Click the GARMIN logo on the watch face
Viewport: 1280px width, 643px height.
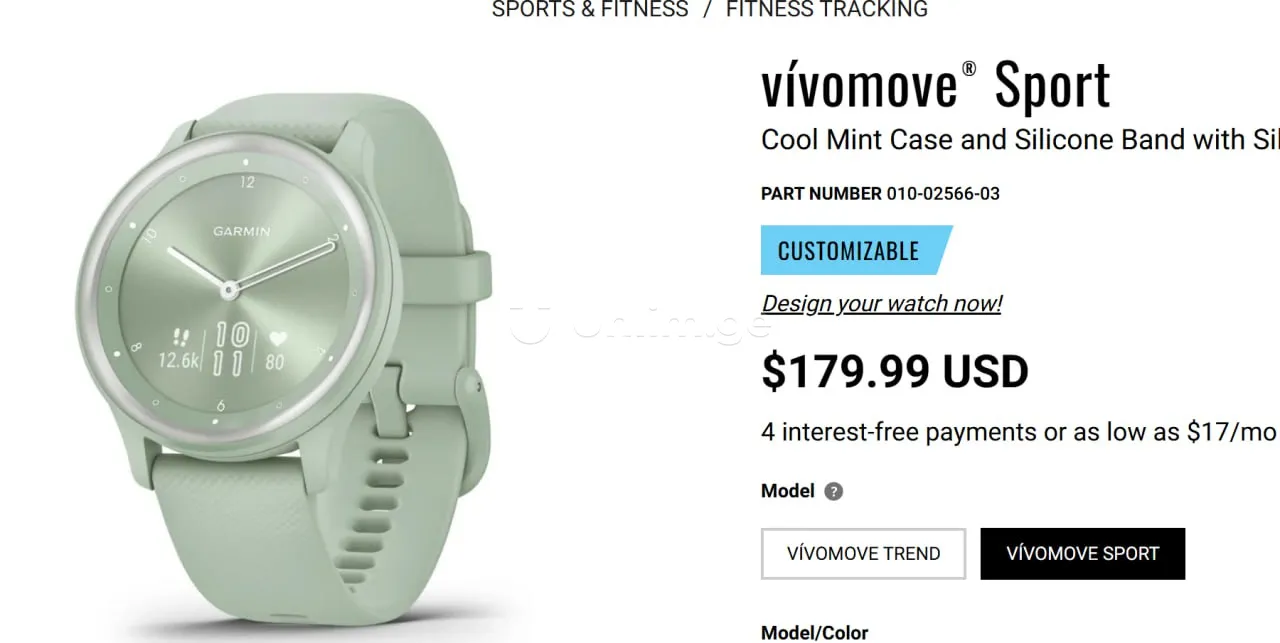point(241,231)
